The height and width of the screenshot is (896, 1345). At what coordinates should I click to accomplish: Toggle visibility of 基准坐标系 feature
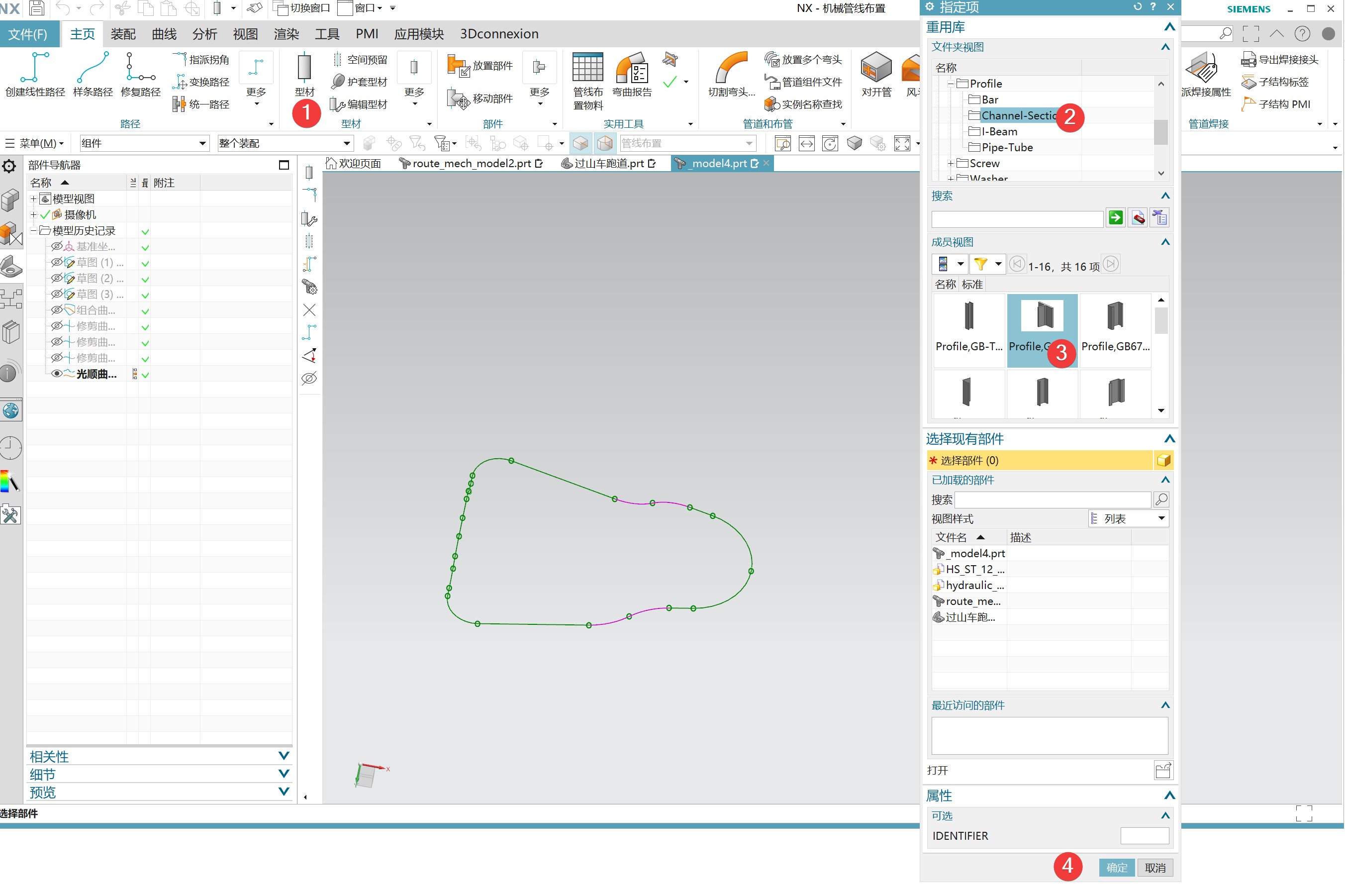(57, 246)
